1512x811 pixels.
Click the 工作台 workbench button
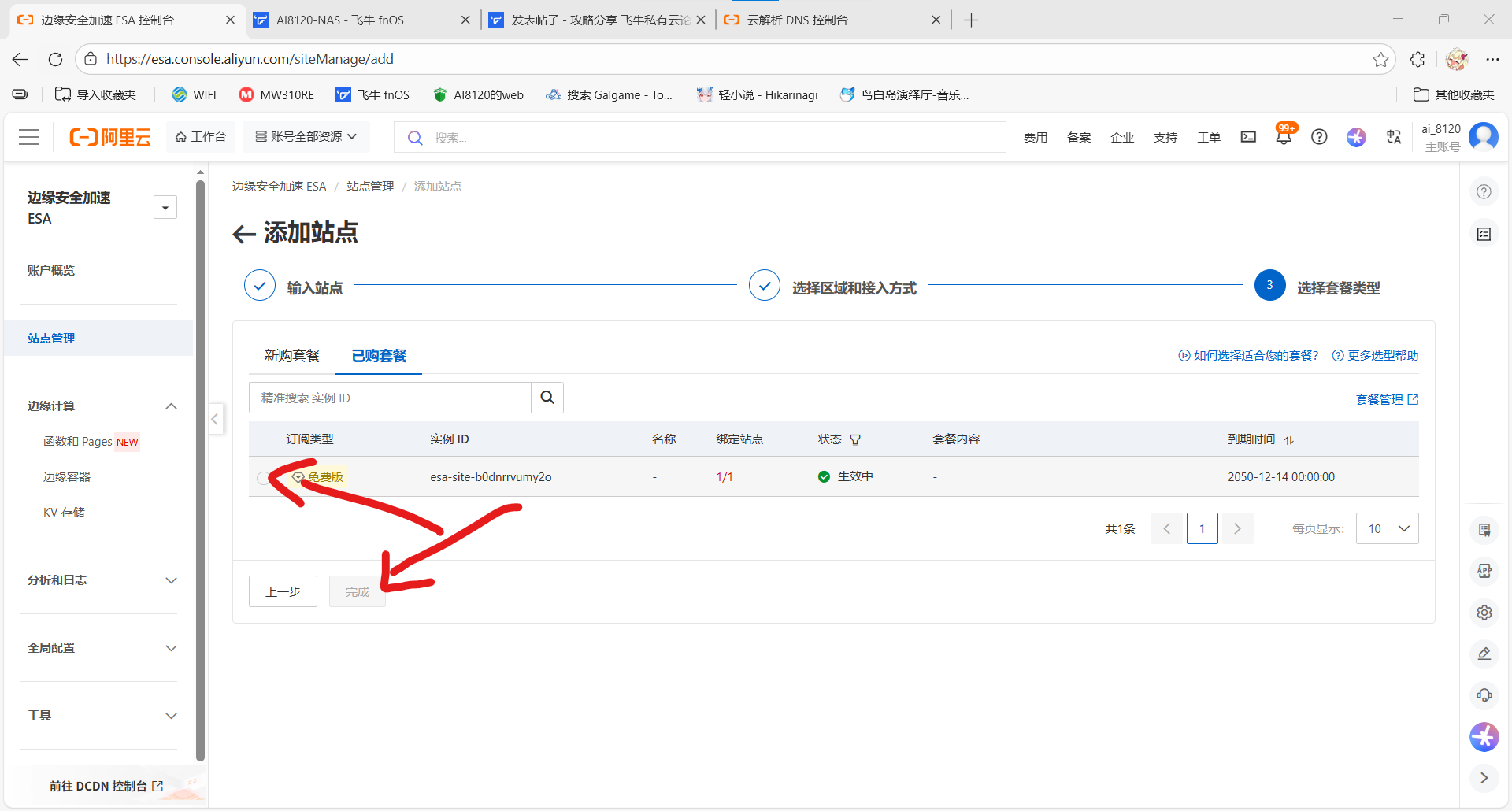pyautogui.click(x=201, y=137)
